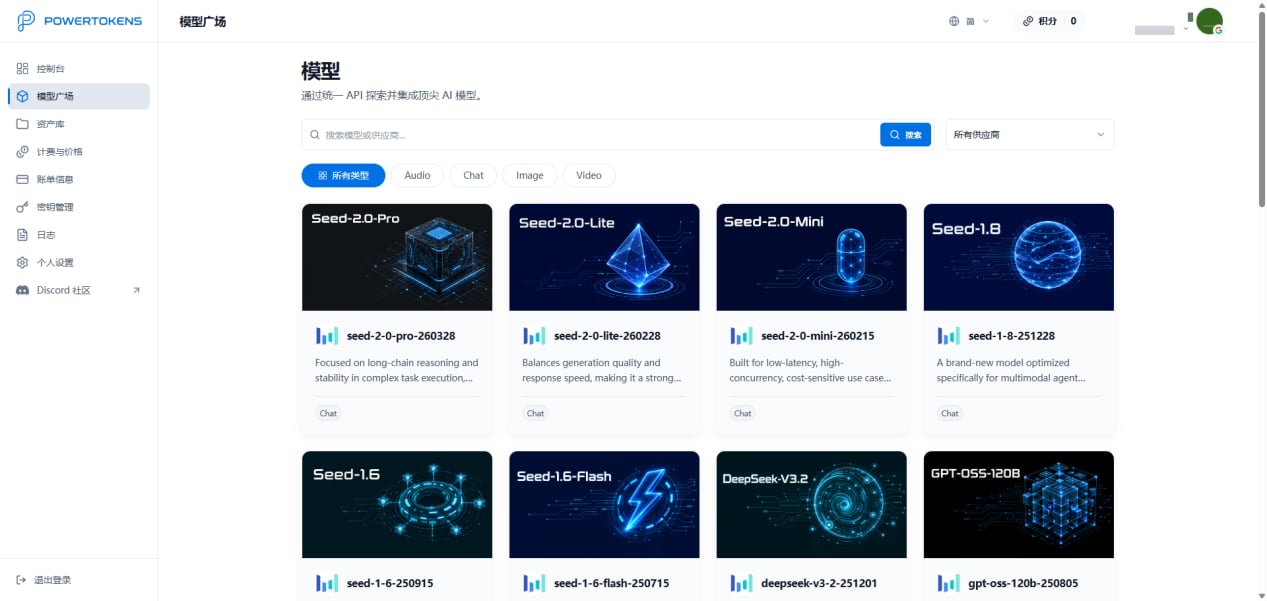Open the Seed-2.0-Mini banner image
This screenshot has width=1267, height=601.
point(811,257)
